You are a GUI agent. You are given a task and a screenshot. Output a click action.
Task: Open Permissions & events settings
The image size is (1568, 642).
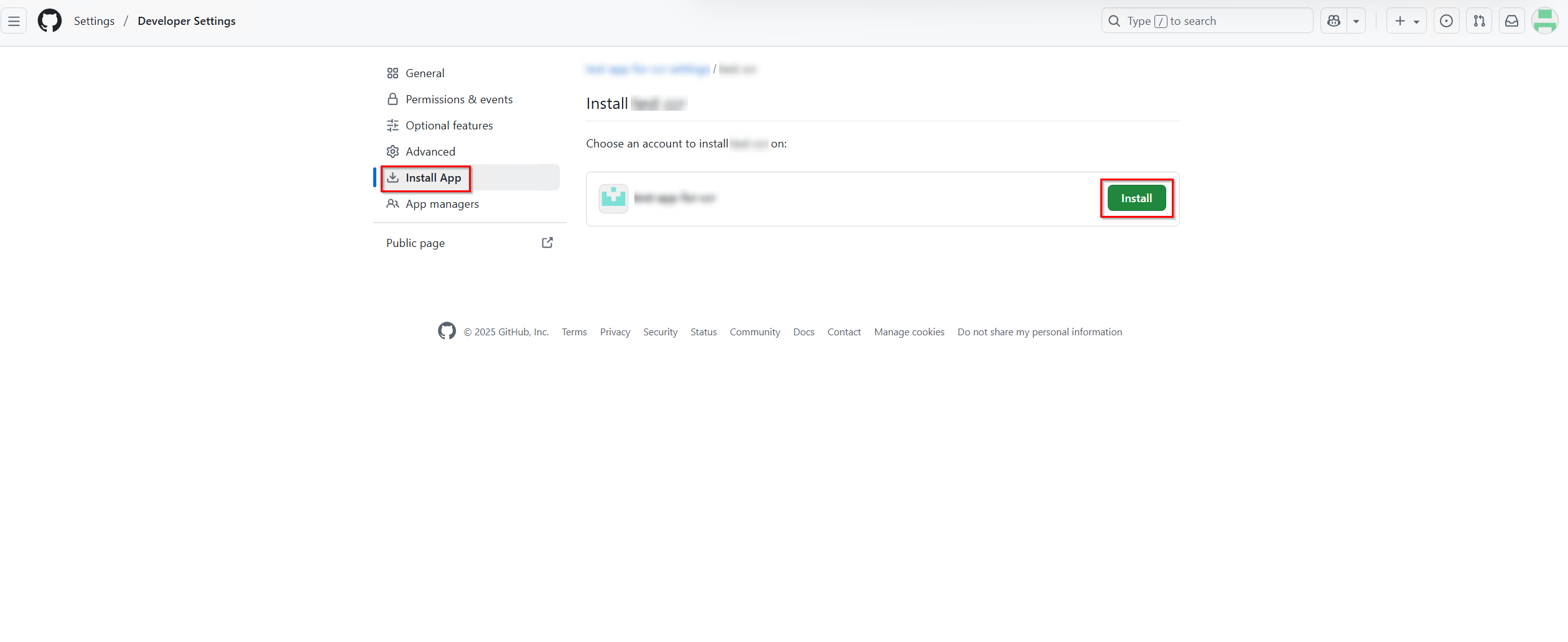[x=459, y=100]
